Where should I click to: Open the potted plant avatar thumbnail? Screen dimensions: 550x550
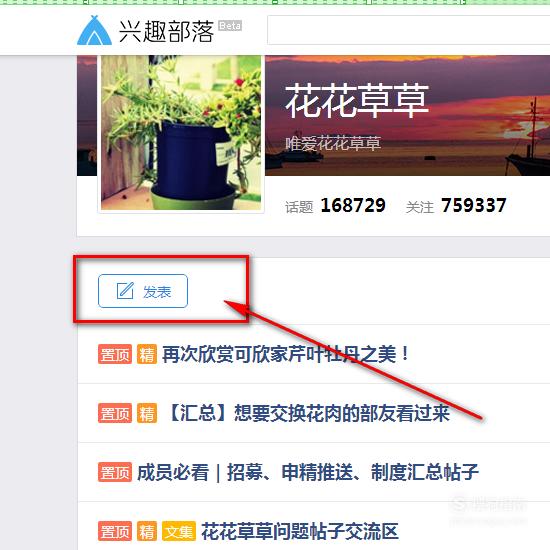point(181,133)
